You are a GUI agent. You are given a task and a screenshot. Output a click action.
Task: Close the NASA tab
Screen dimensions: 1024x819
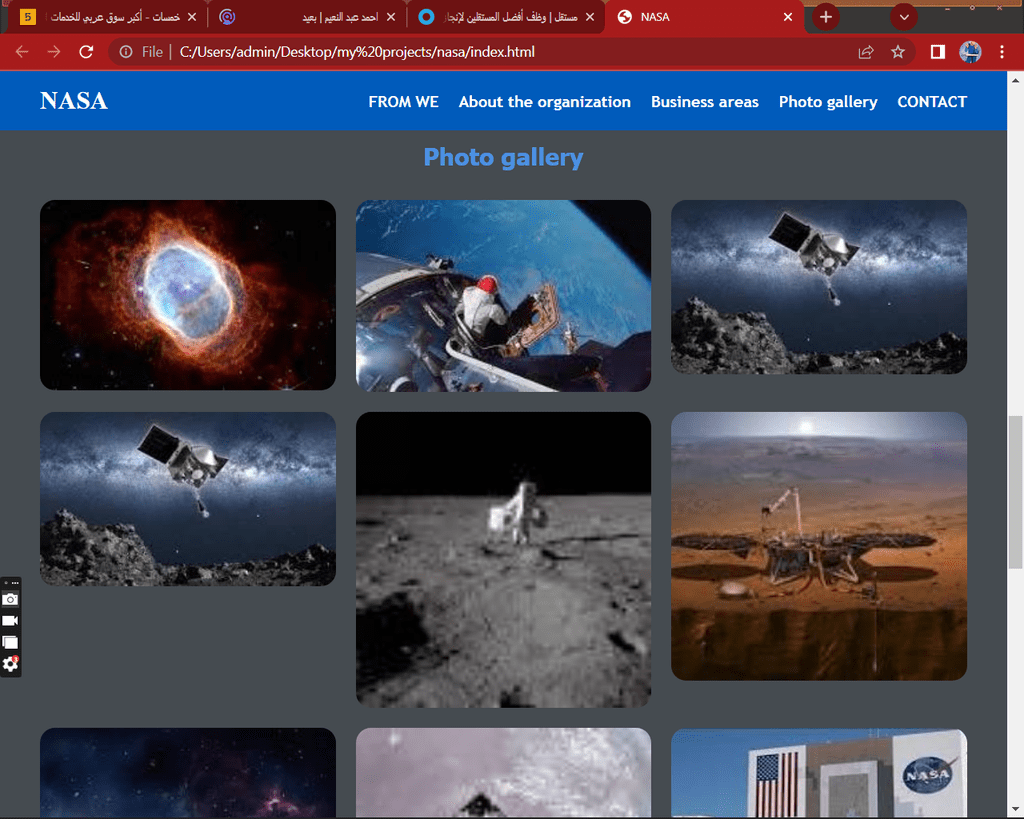click(788, 17)
